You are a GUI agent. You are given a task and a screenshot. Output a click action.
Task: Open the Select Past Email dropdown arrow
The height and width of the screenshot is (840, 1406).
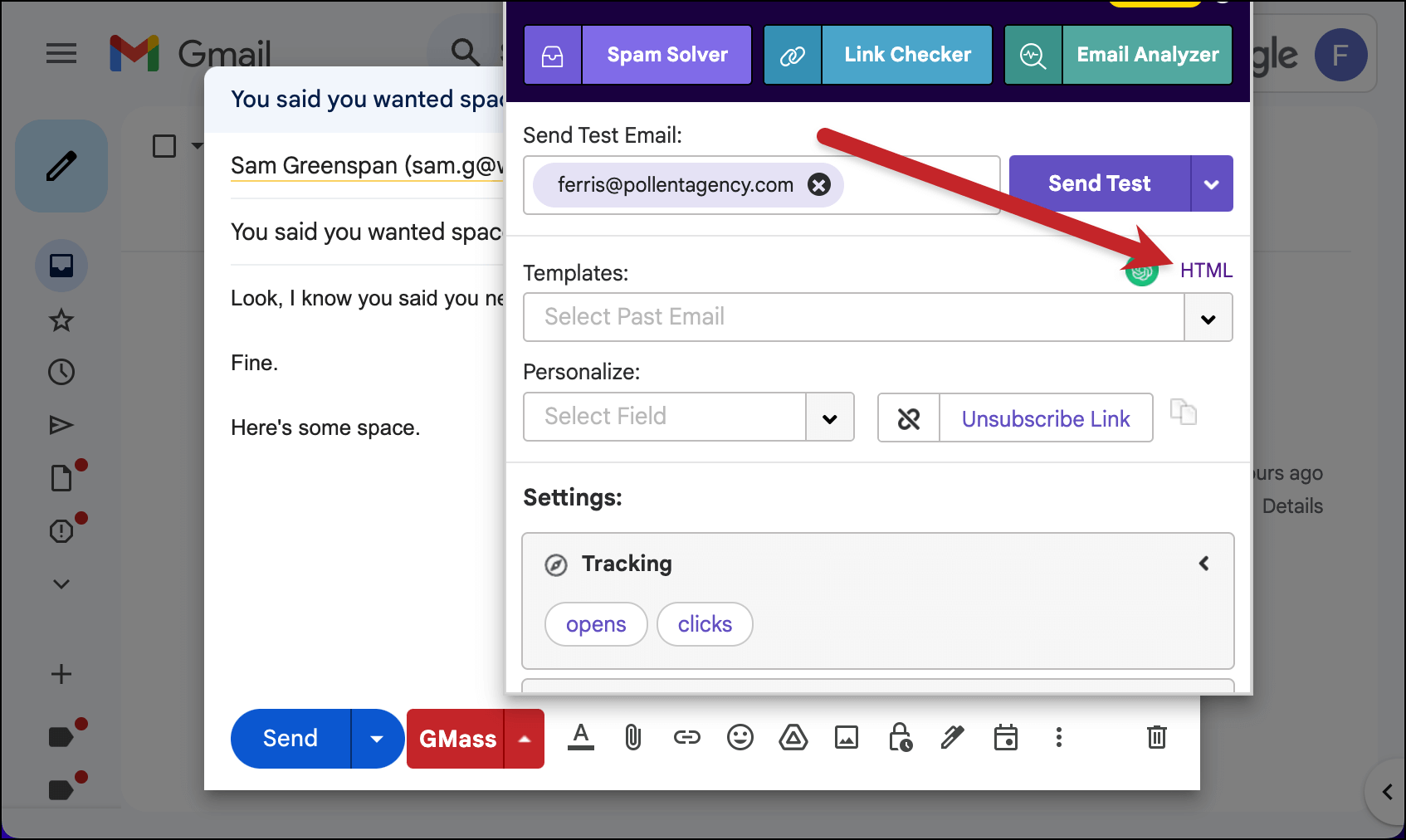pos(1208,317)
